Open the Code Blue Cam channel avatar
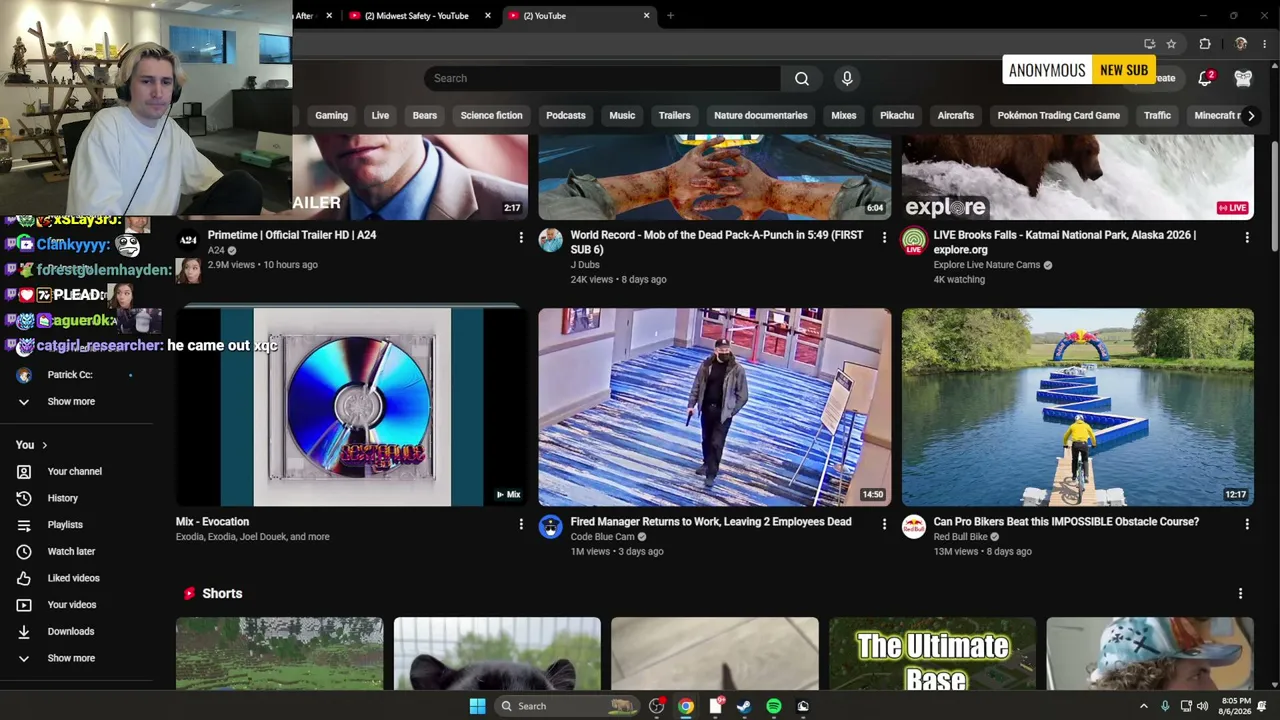Viewport: 1280px width, 720px height. (x=551, y=527)
